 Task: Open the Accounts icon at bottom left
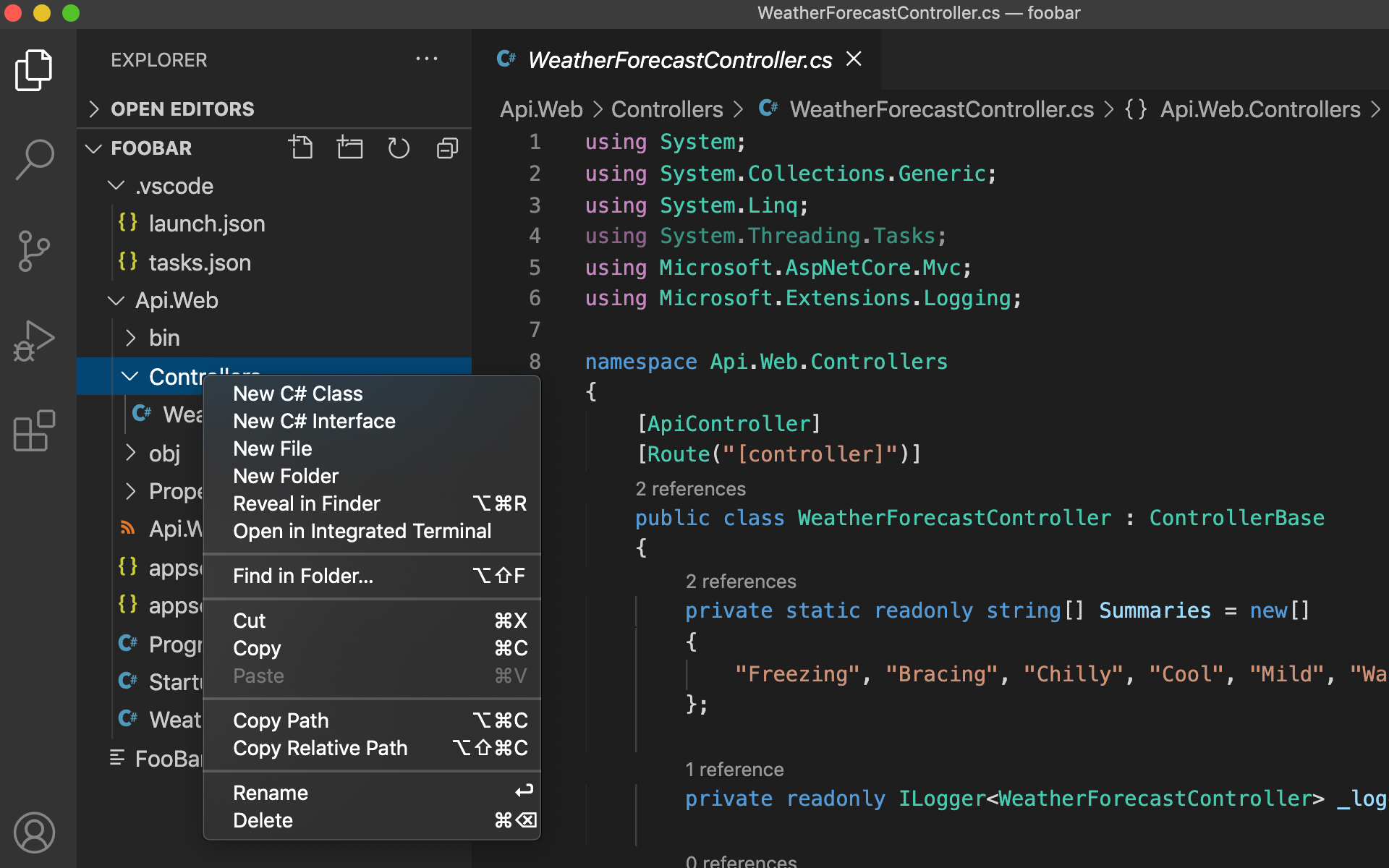click(x=34, y=833)
